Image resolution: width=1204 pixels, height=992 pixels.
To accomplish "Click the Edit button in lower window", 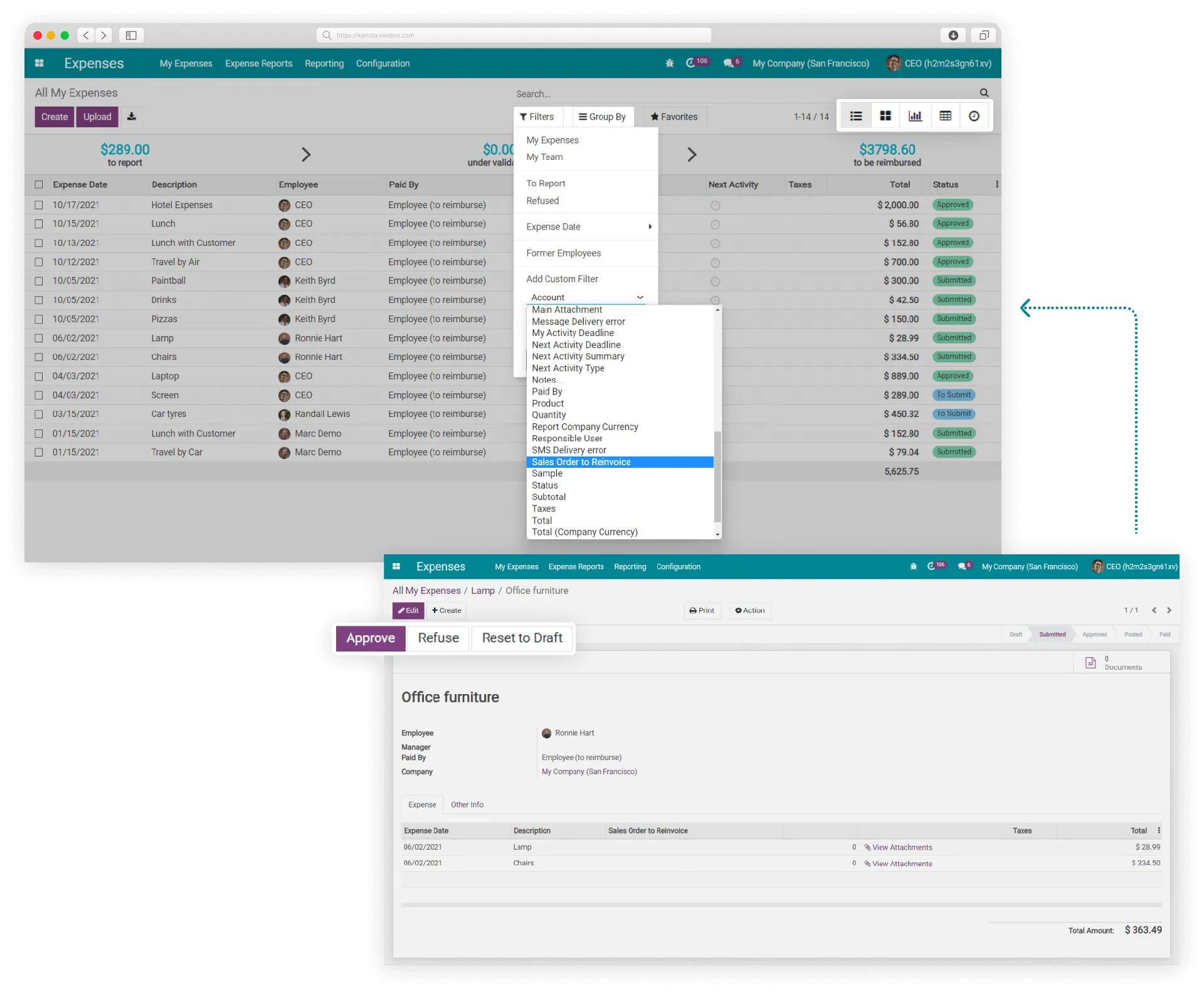I will pos(408,610).
